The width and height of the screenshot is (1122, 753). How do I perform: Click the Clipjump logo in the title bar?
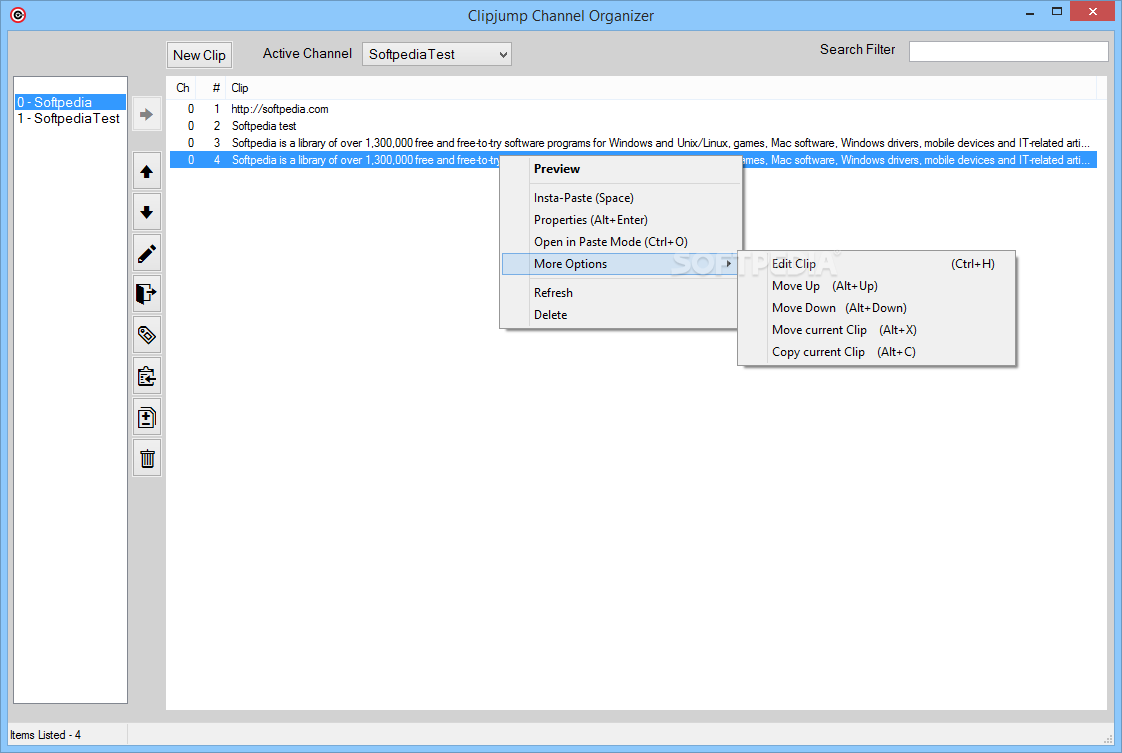(18, 15)
